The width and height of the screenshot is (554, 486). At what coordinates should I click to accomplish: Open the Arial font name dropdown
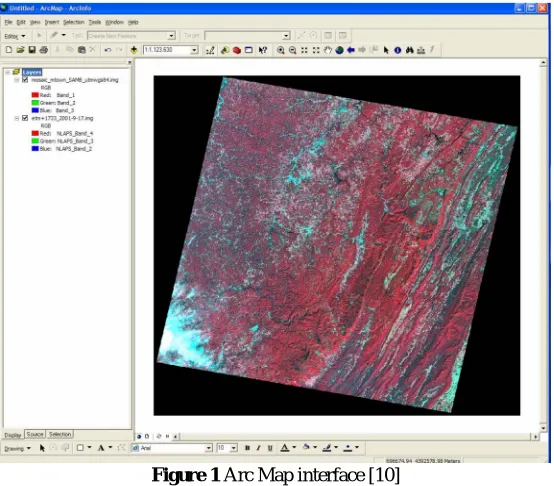point(209,448)
